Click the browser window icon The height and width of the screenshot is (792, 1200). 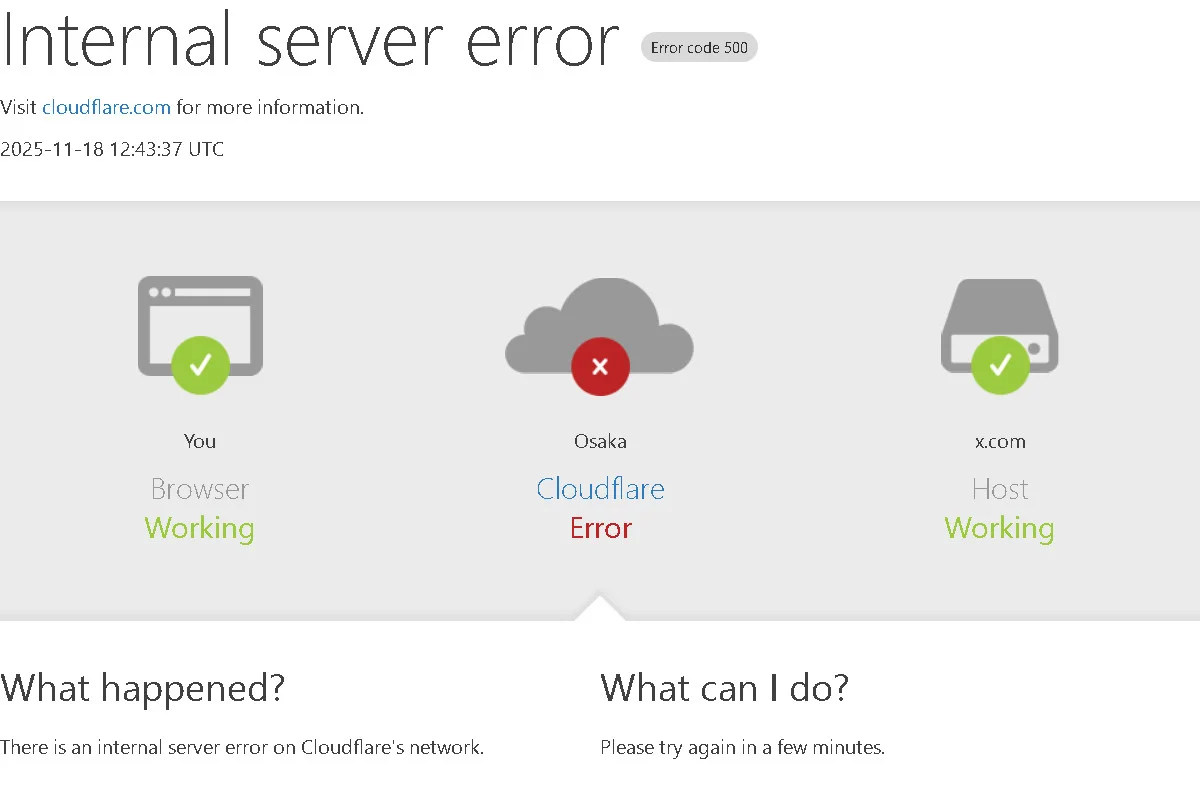(x=200, y=310)
